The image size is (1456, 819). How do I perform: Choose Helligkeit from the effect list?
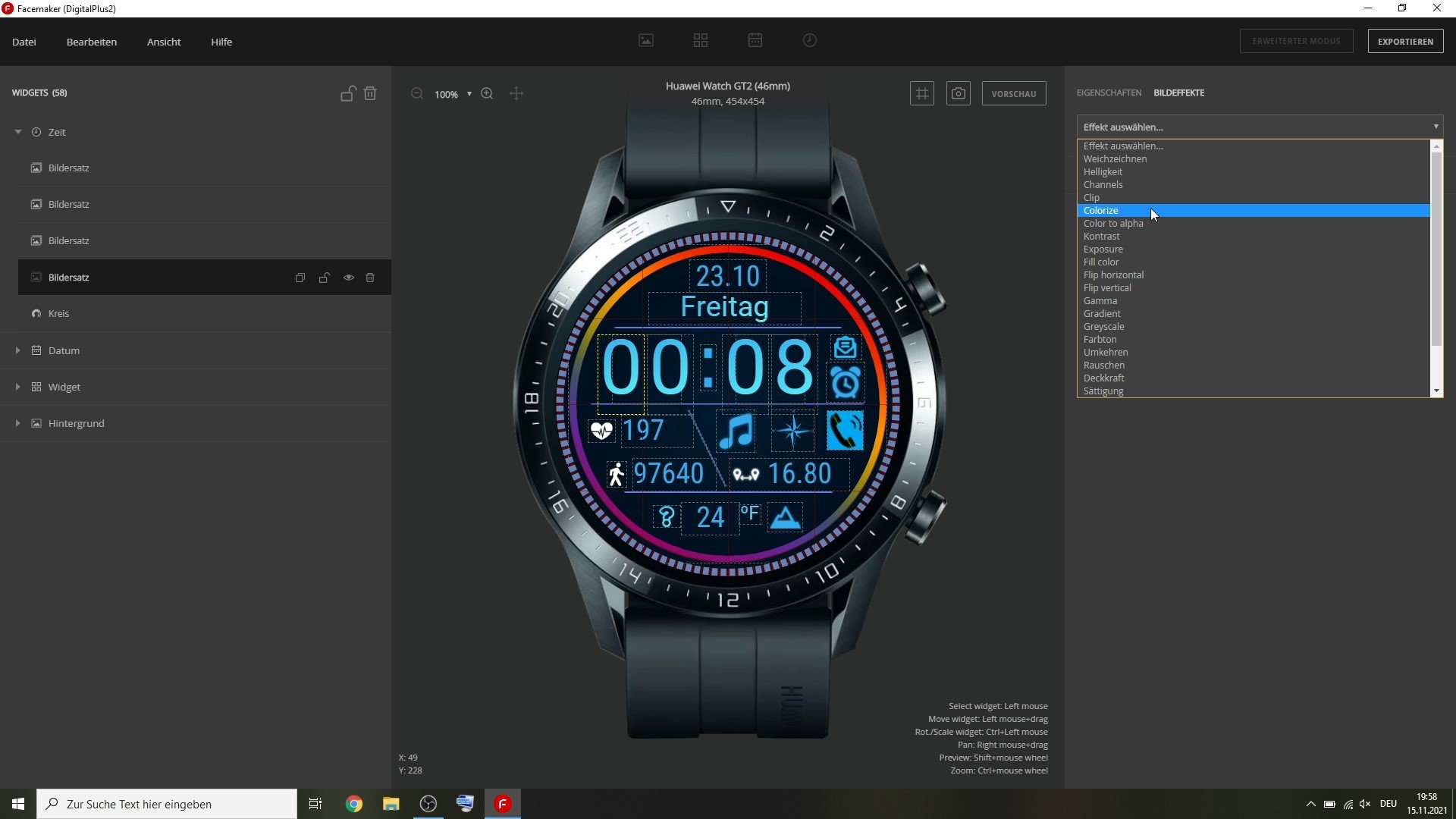pos(1254,171)
